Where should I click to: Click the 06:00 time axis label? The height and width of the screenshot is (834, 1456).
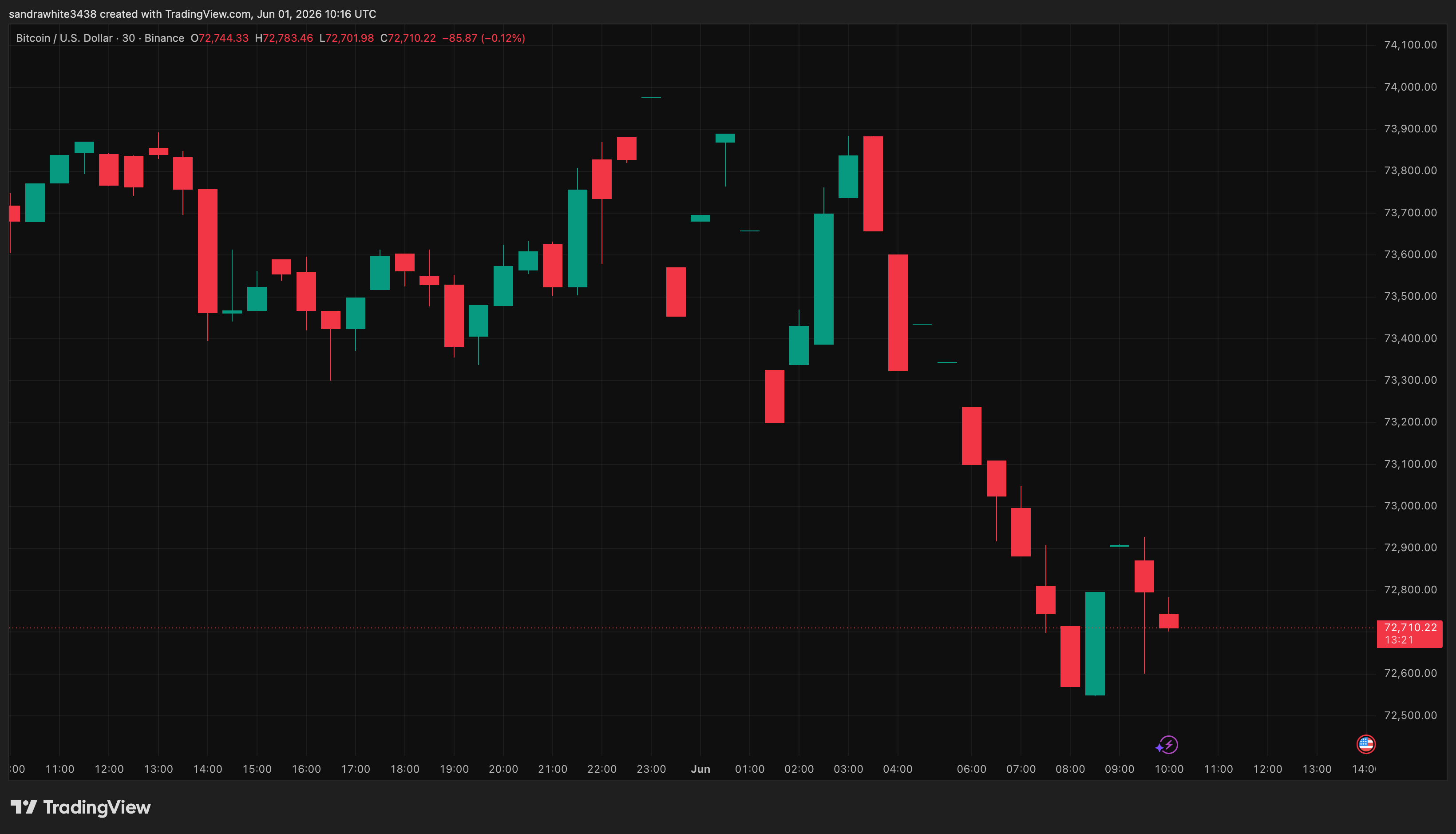click(x=971, y=769)
